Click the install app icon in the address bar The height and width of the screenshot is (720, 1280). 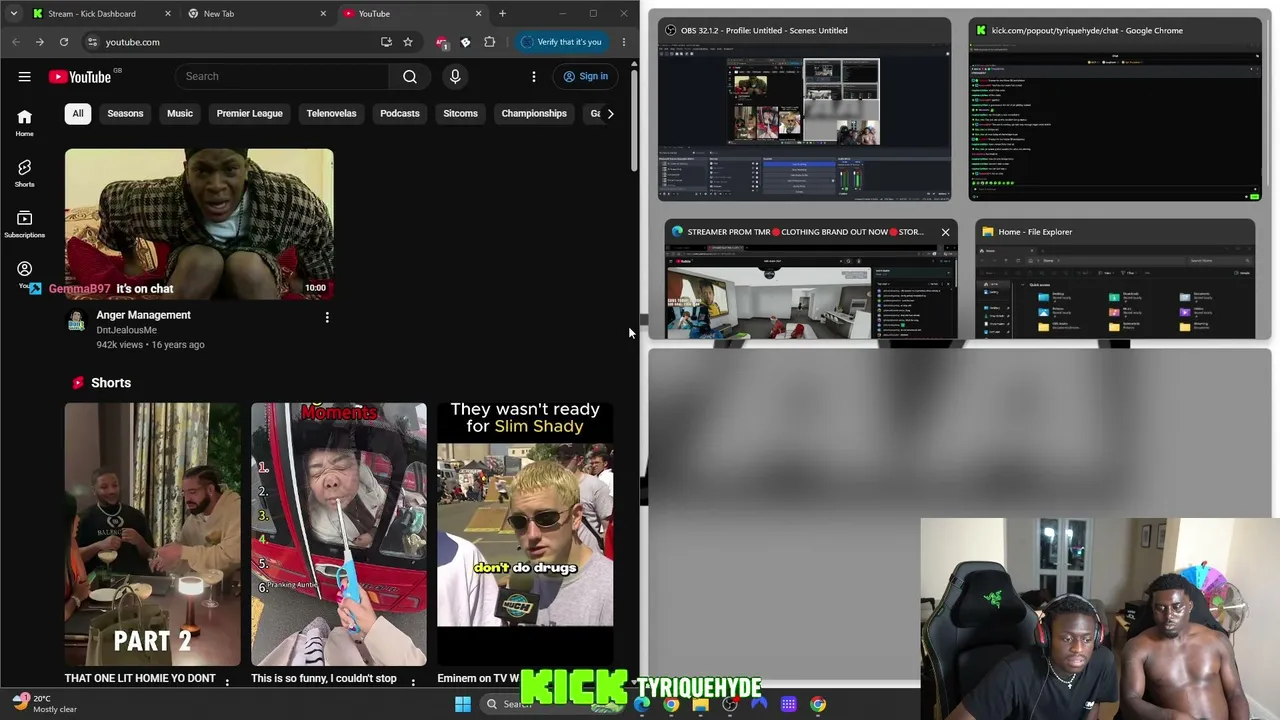point(386,42)
